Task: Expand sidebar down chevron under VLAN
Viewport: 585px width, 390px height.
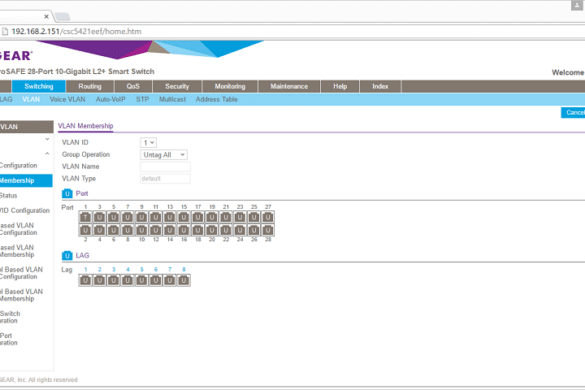Action: click(47, 139)
